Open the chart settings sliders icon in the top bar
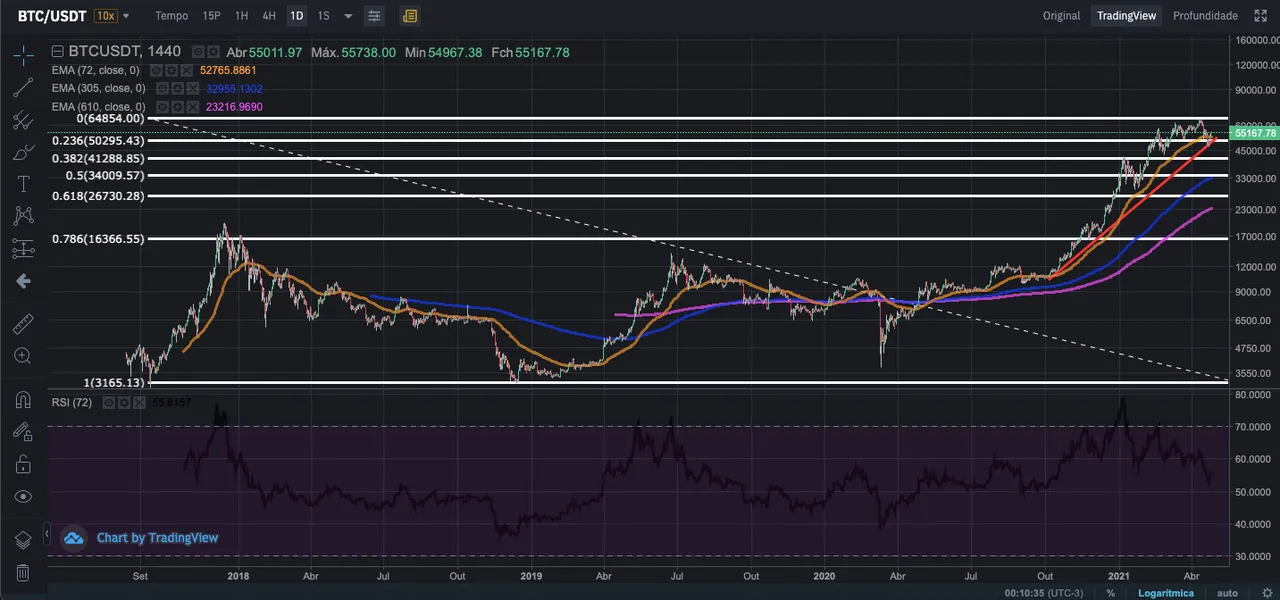 pyautogui.click(x=374, y=16)
